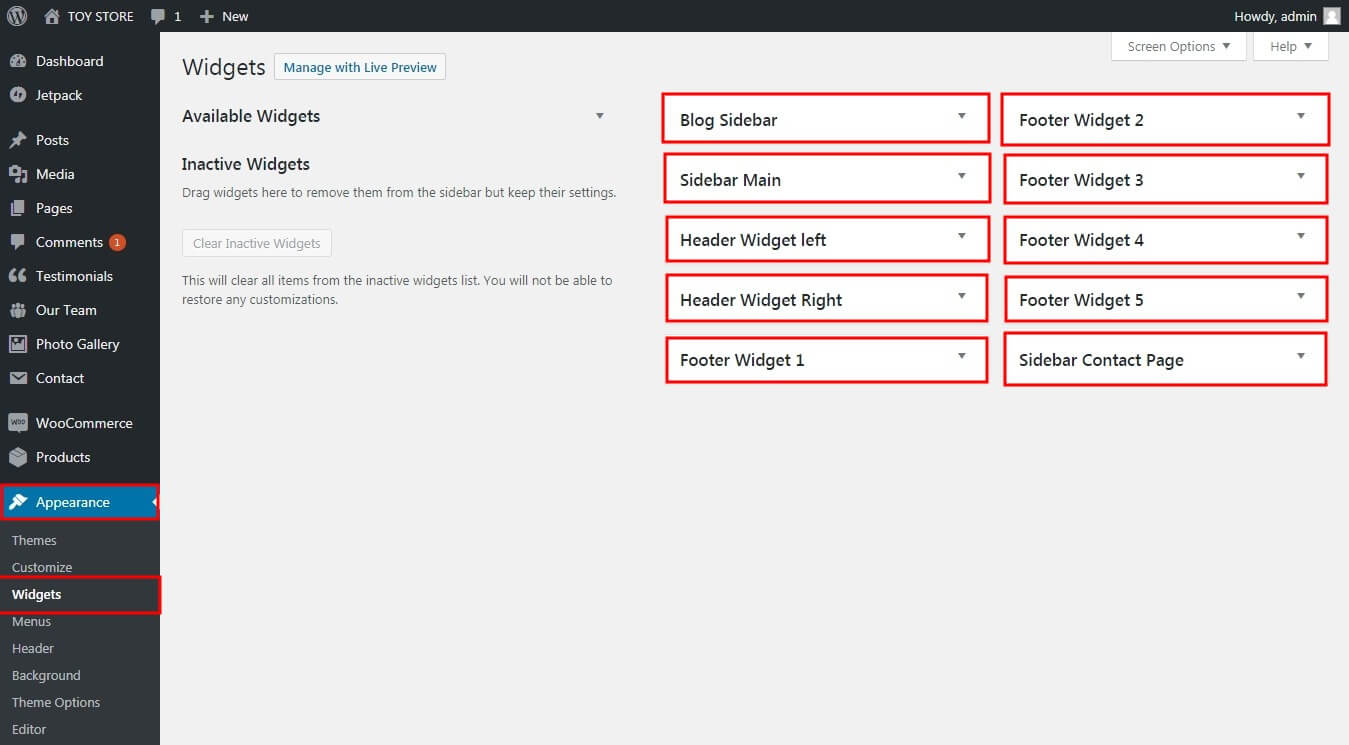Viewport: 1349px width, 745px height.
Task: Open the Products menu item
Action: click(80, 457)
